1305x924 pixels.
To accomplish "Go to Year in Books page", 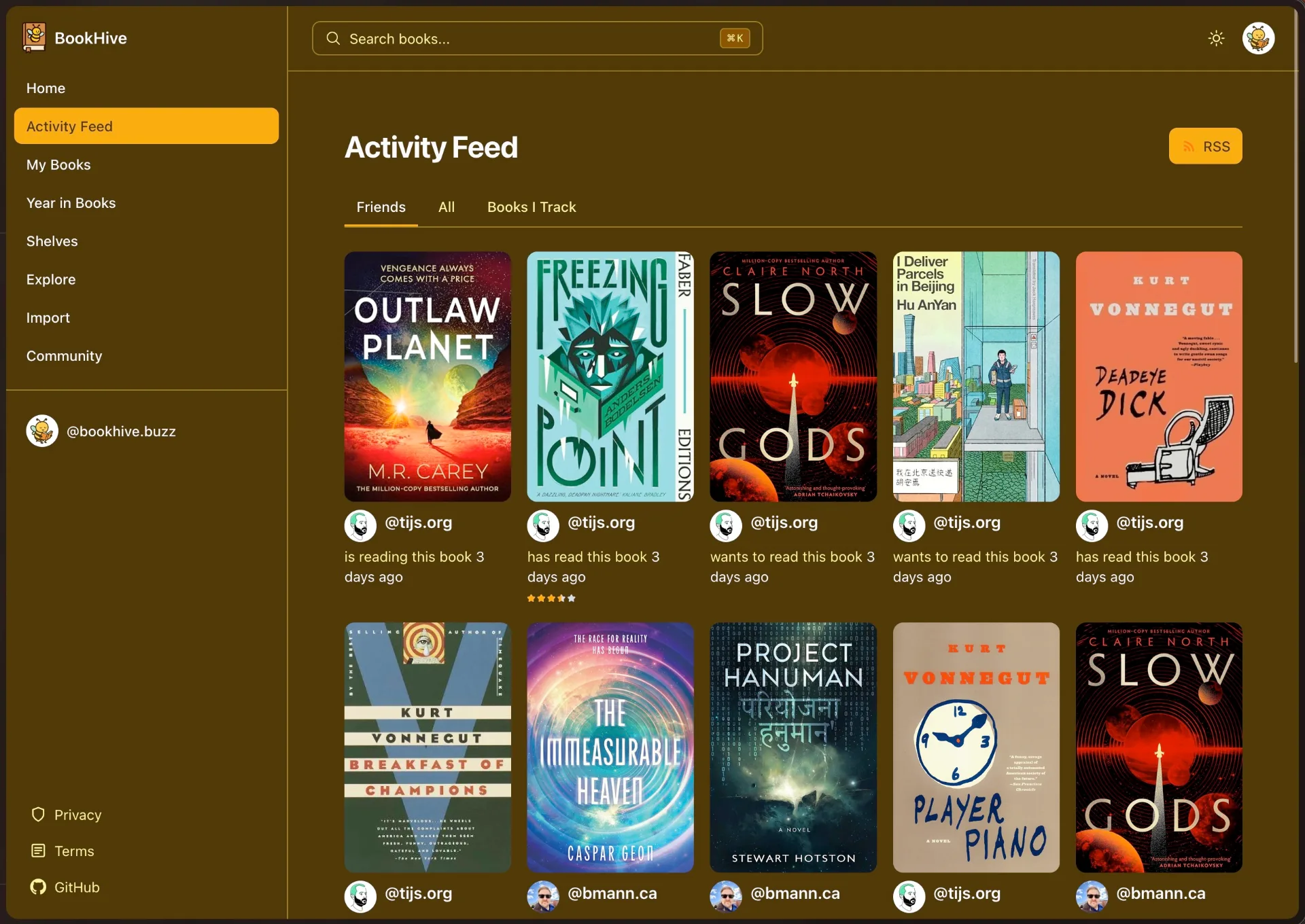I will coord(71,202).
